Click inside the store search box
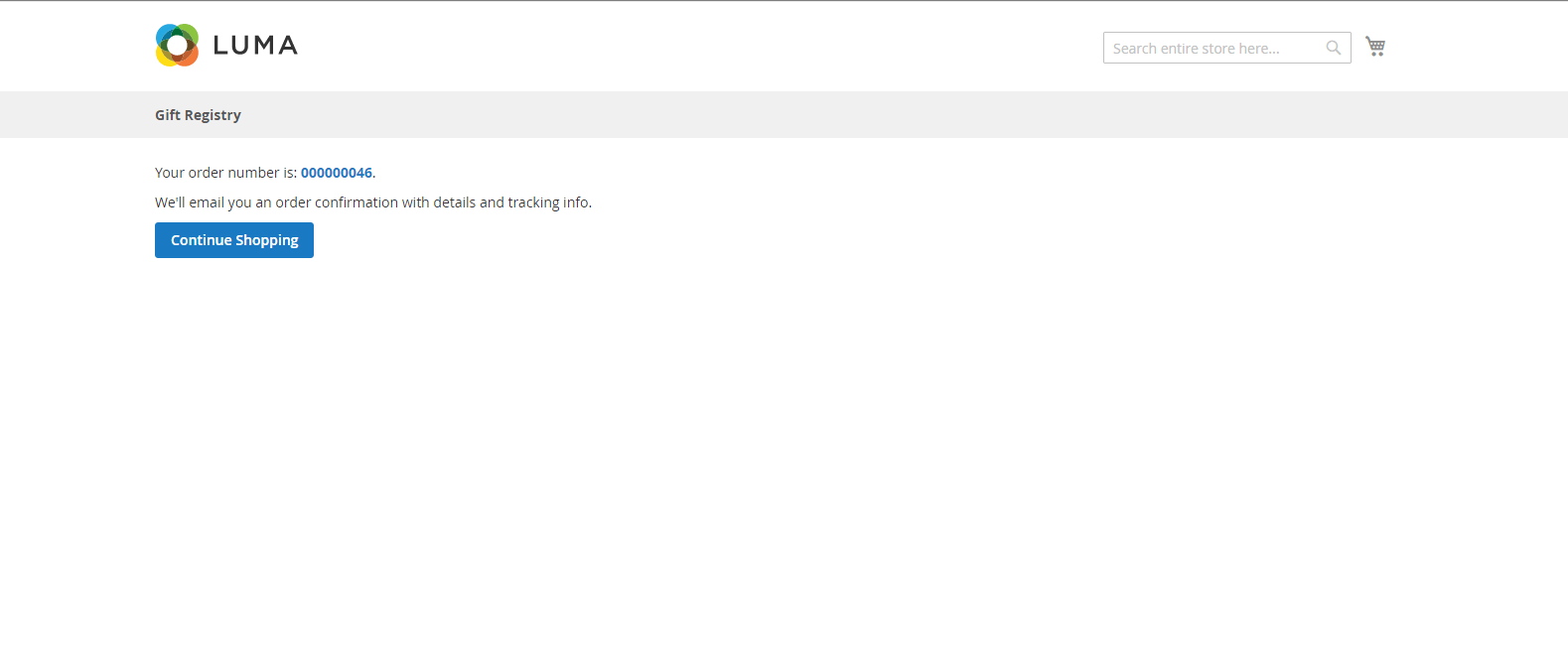 coord(1213,48)
